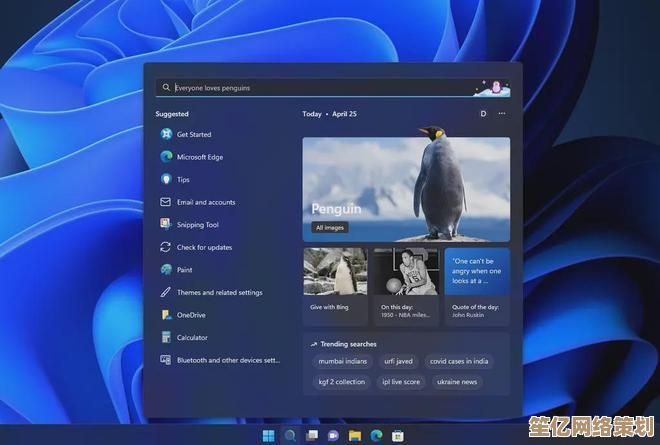
Task: Open Microsoft Store from the taskbar
Action: 397,436
